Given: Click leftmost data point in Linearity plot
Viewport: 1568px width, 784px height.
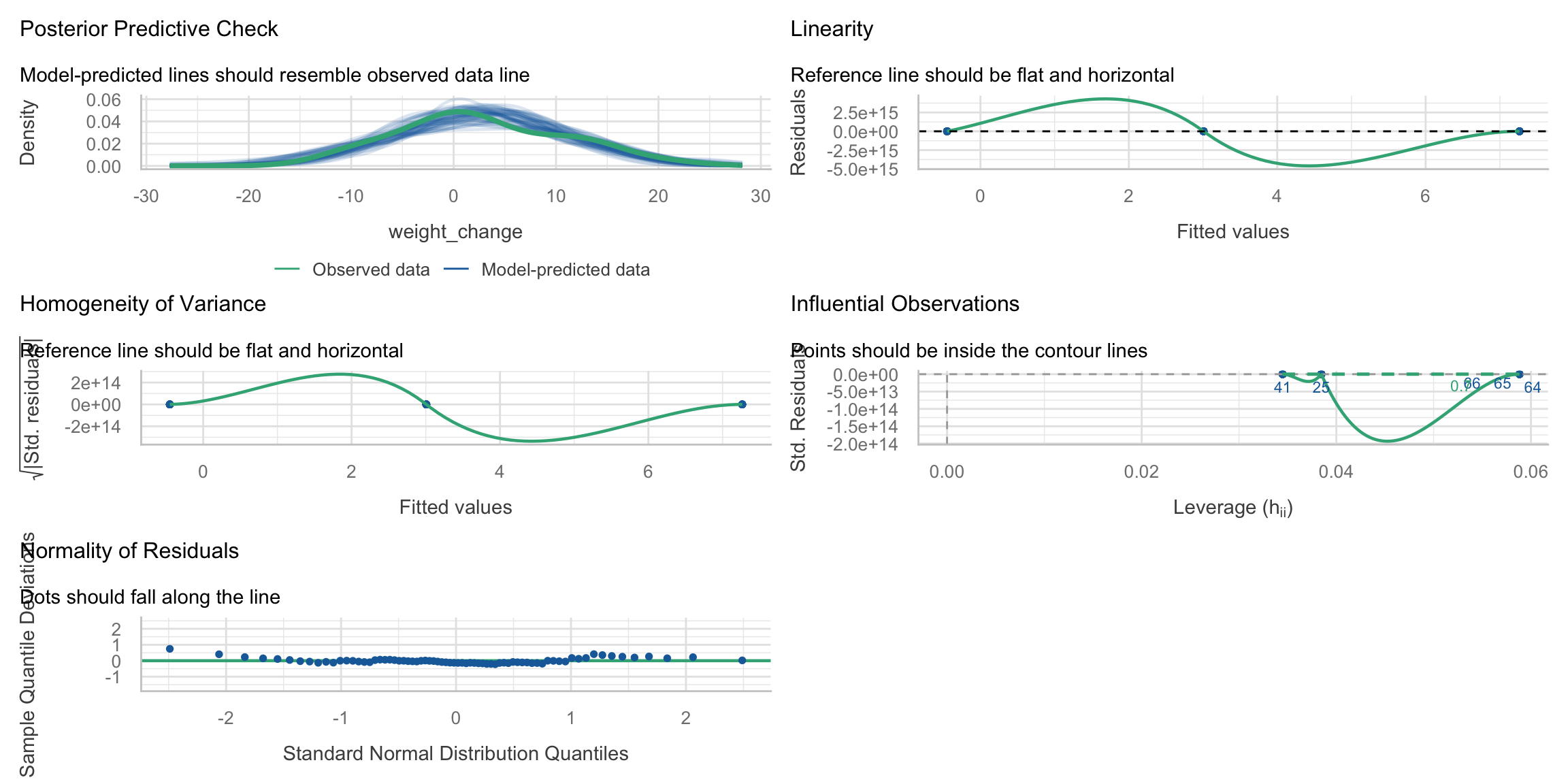Looking at the screenshot, I should (x=947, y=131).
